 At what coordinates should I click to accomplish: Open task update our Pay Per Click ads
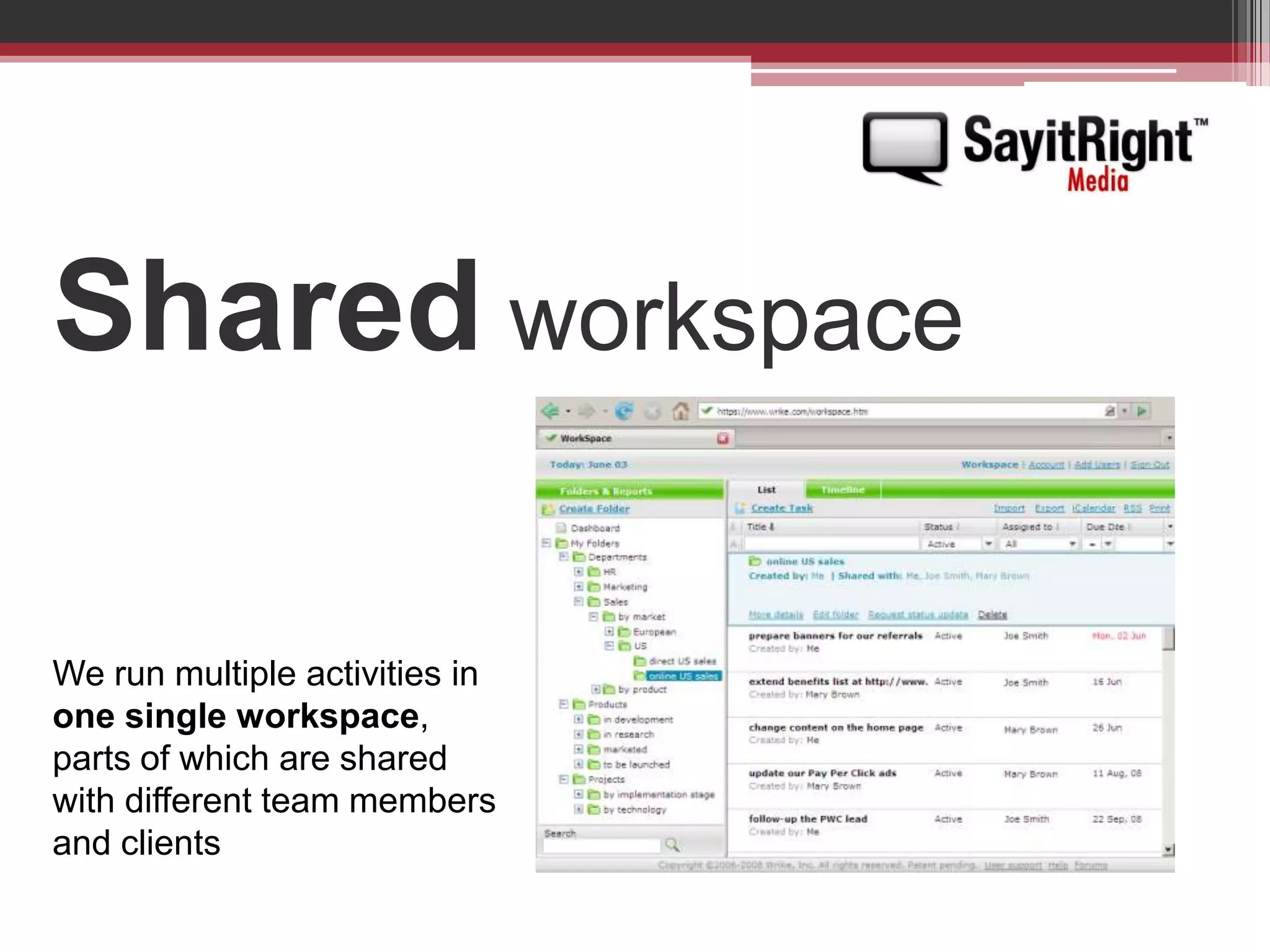[822, 773]
